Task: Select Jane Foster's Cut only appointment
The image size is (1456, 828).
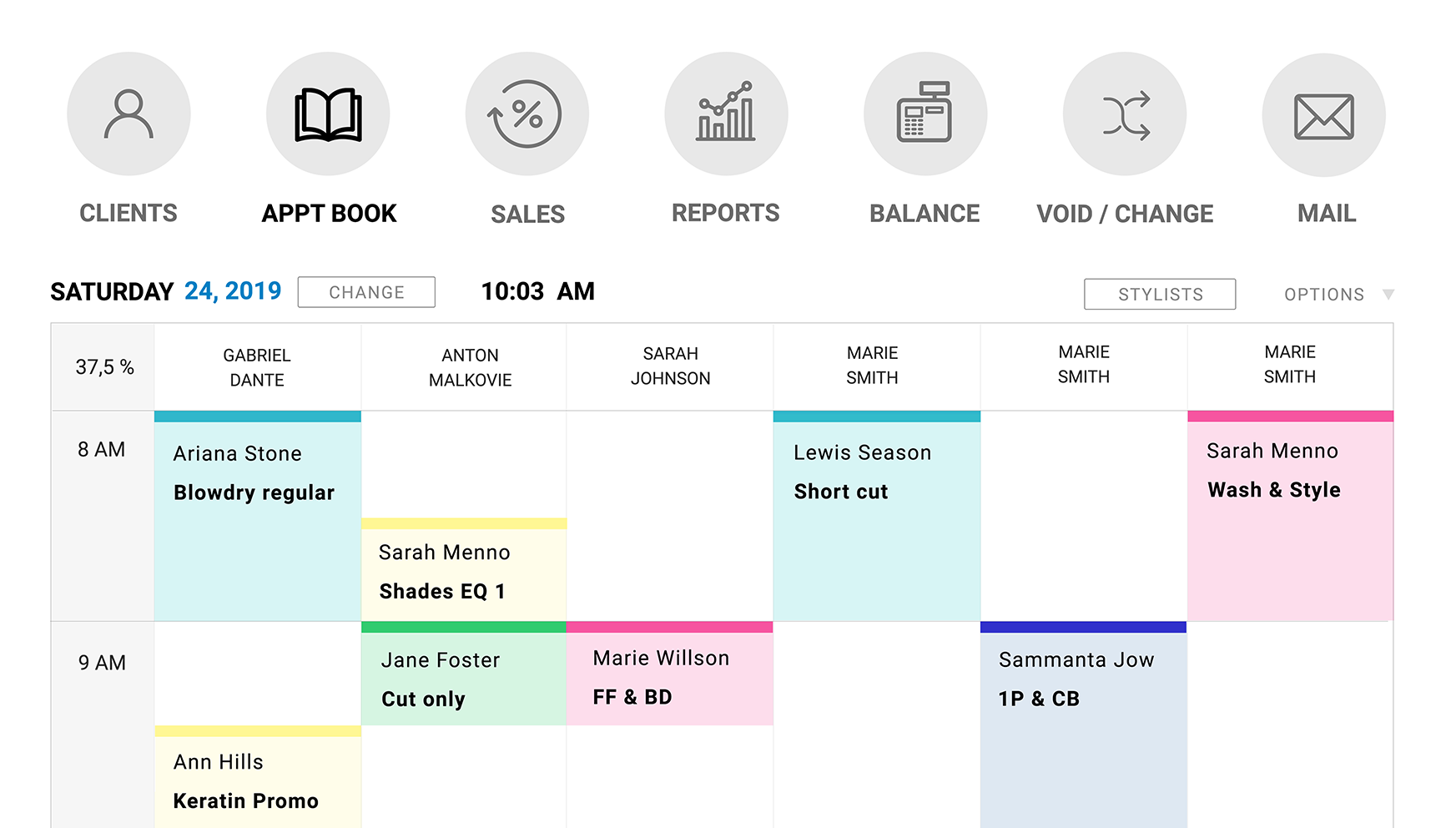Action: [x=464, y=676]
